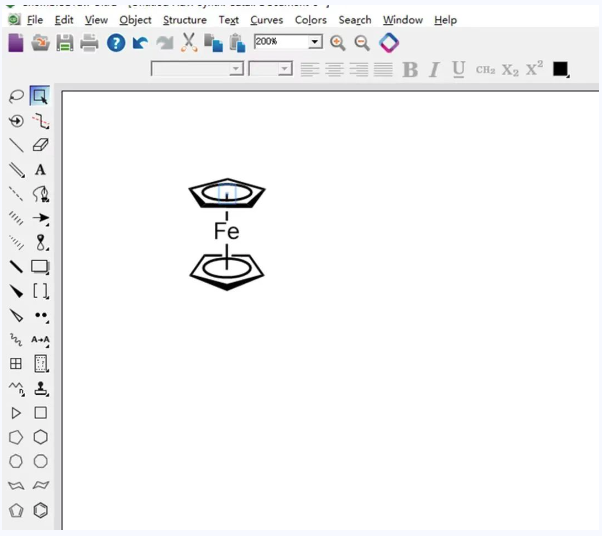Print the current document
The height and width of the screenshot is (536, 602).
click(89, 43)
